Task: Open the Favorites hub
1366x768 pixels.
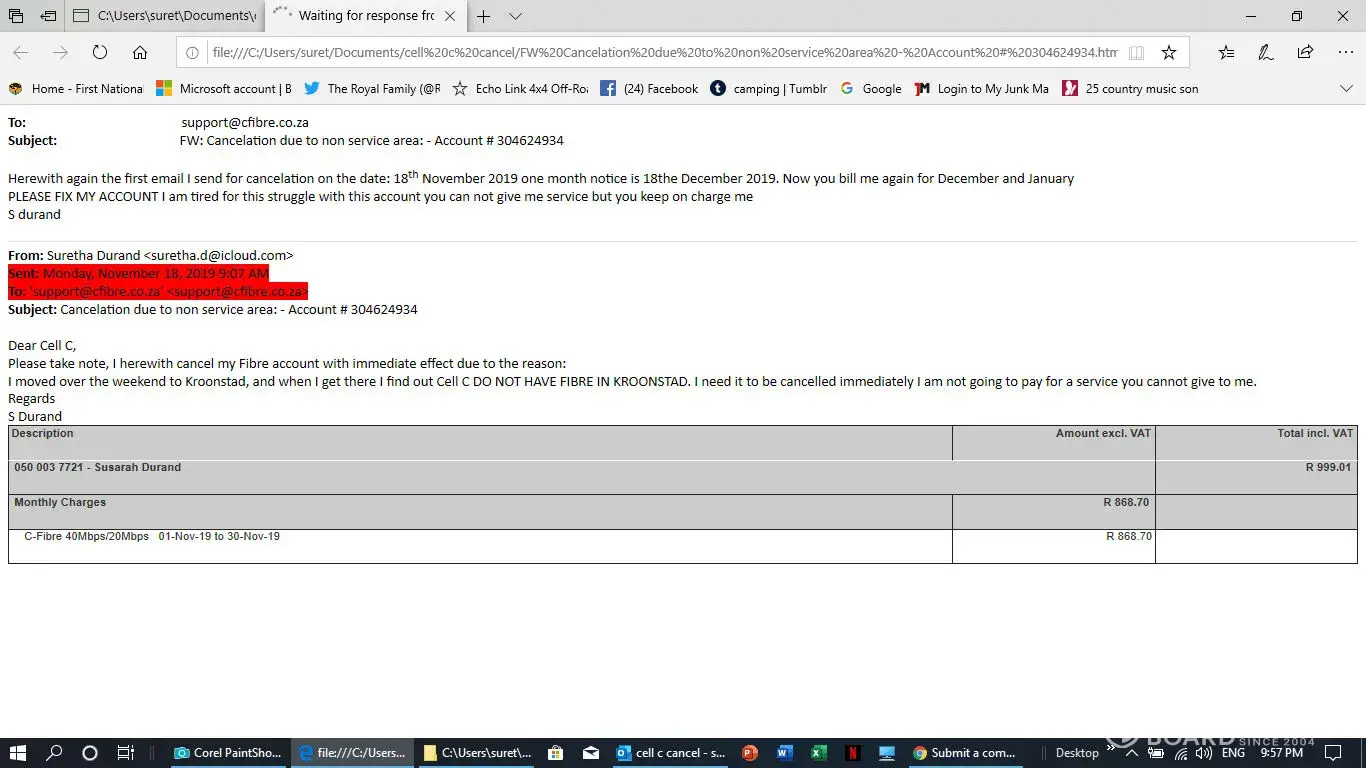Action: pyautogui.click(x=1227, y=53)
